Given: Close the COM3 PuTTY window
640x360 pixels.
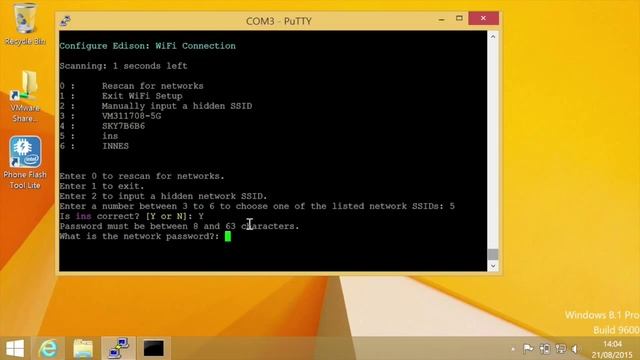Looking at the screenshot, I should 483,18.
